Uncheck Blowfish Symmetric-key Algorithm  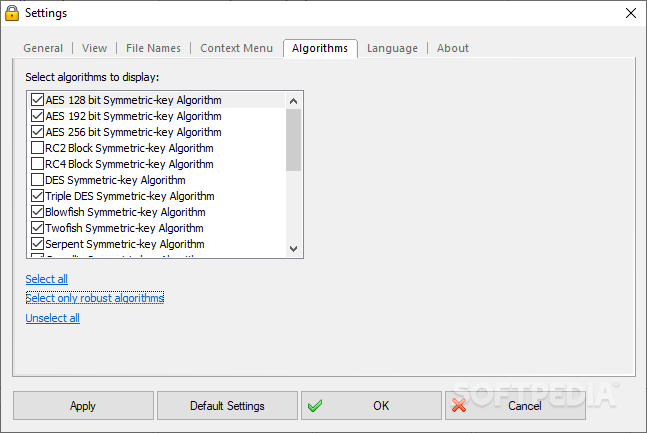pos(38,212)
